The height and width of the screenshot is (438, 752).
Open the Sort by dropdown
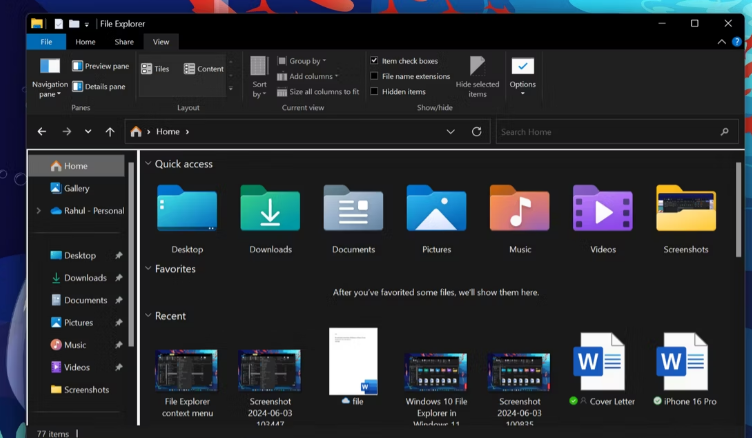[x=259, y=77]
